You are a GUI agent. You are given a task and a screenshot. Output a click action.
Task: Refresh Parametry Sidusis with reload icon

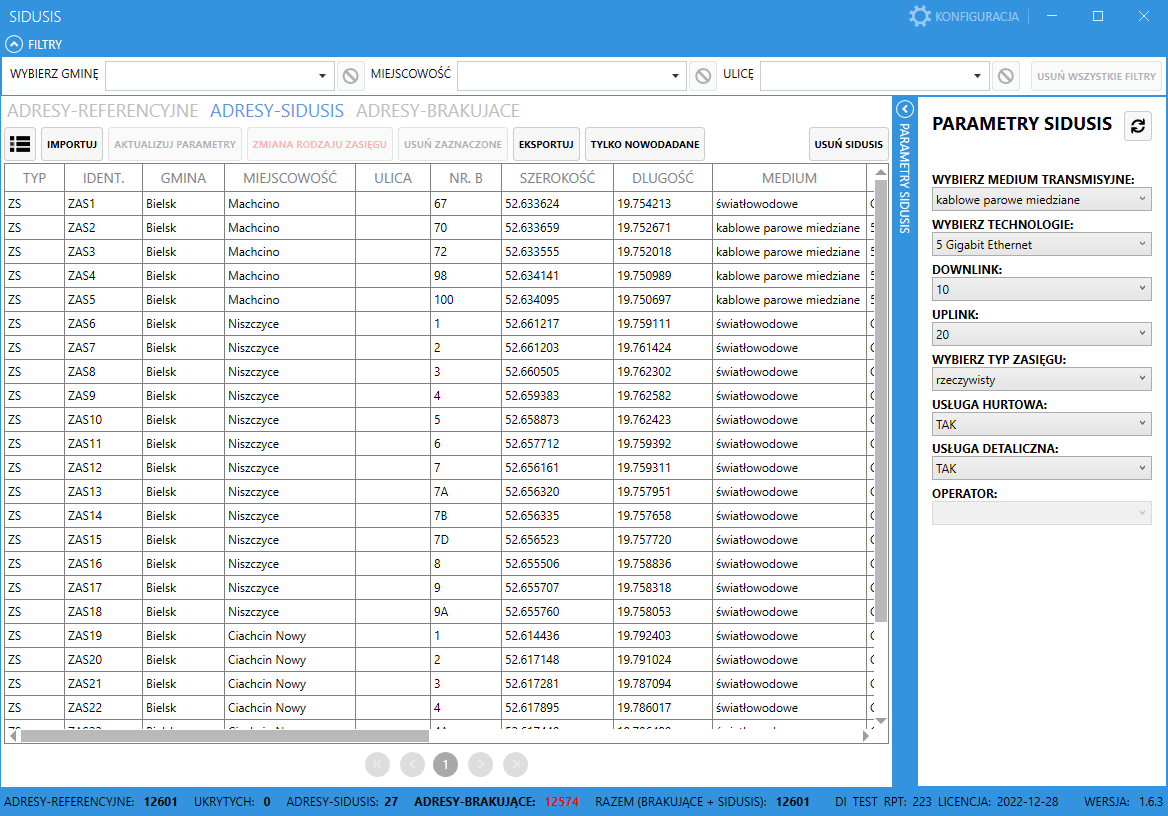click(x=1137, y=125)
